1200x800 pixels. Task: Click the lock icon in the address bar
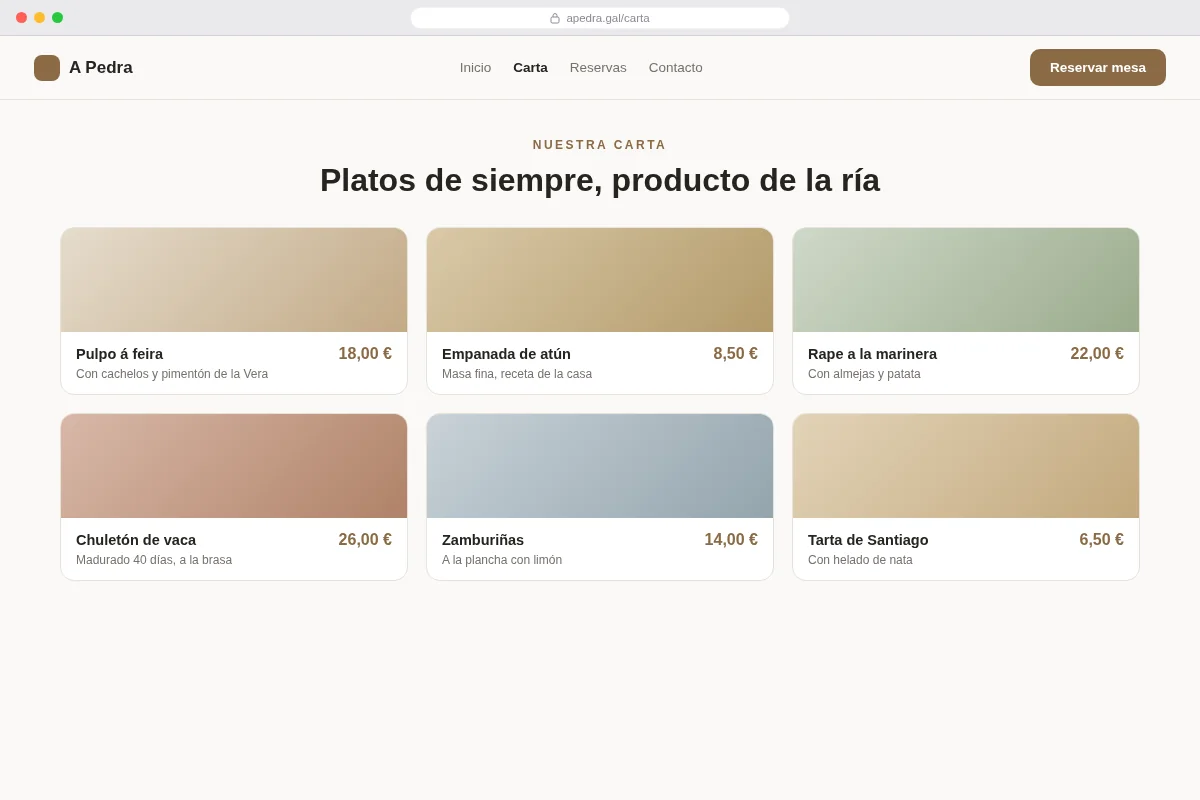(x=555, y=18)
